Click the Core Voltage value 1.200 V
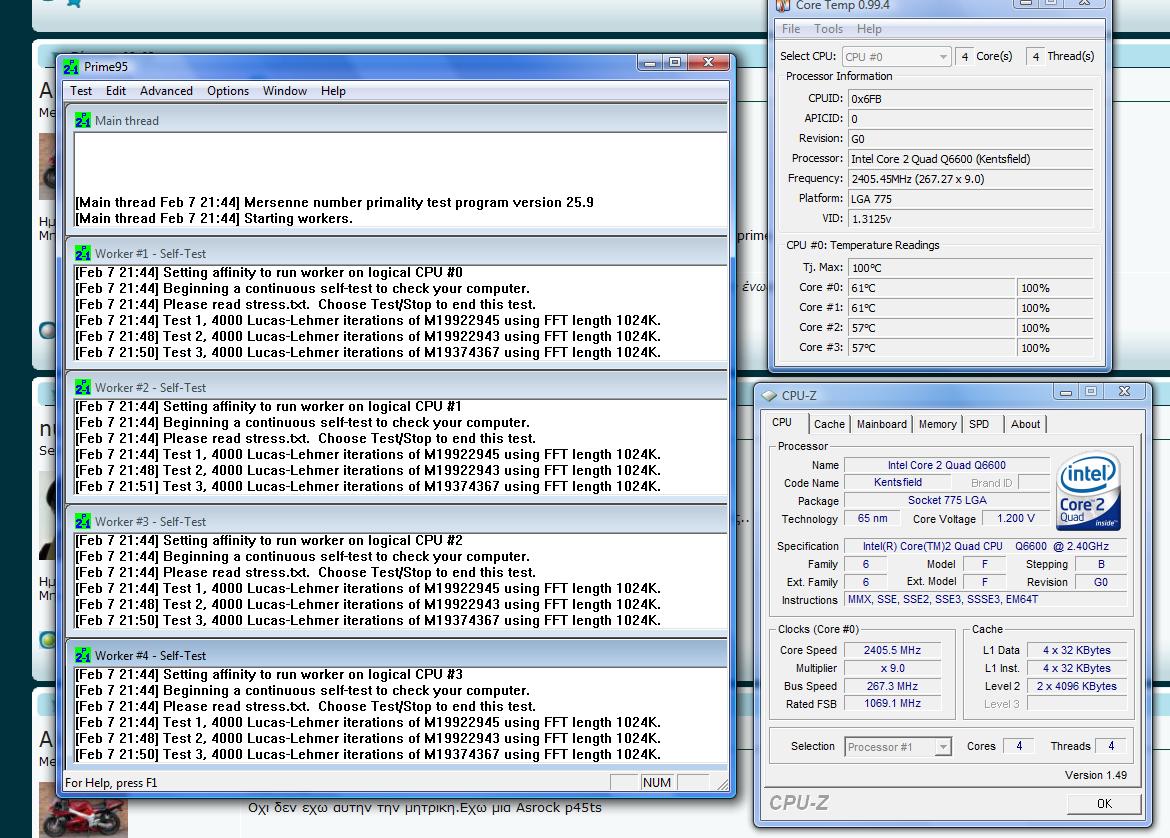1170x838 pixels. (1016, 519)
